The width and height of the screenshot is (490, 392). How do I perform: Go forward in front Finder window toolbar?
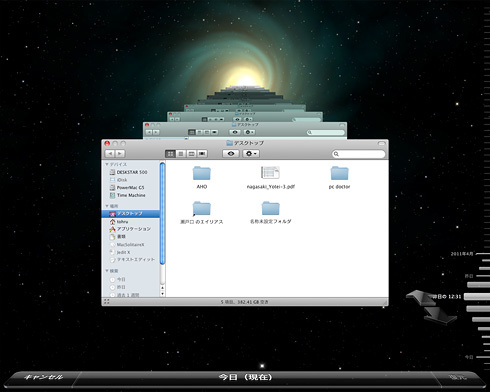click(120, 153)
